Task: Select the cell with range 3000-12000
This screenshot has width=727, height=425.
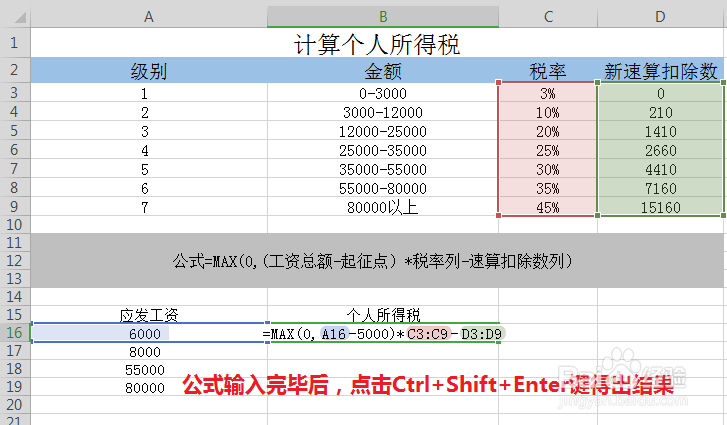Action: 383,112
